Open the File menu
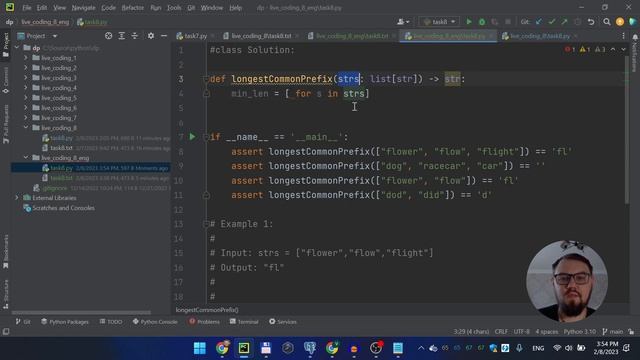 pyautogui.click(x=27, y=8)
